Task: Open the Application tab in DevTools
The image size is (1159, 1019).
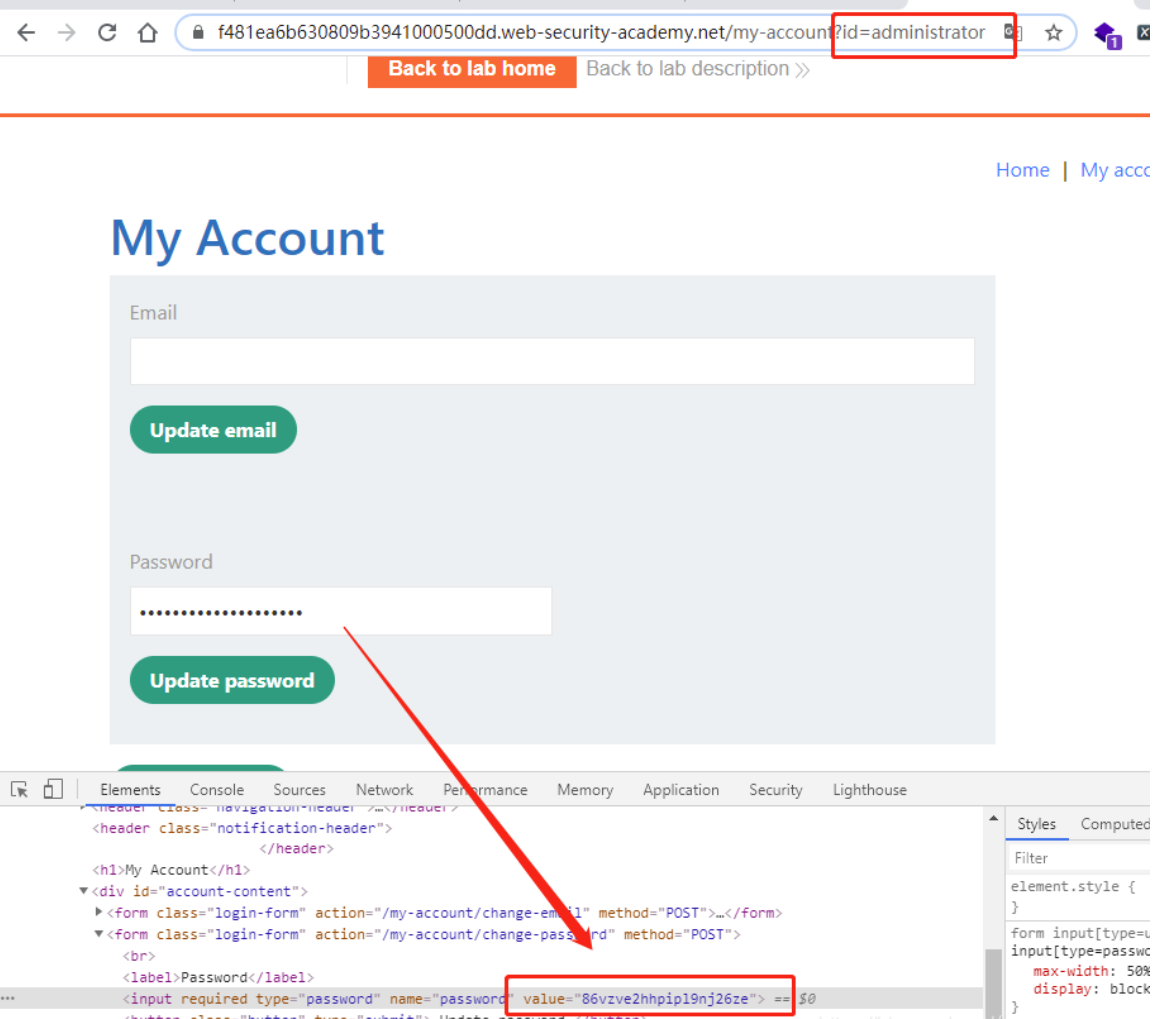Action: (x=680, y=790)
